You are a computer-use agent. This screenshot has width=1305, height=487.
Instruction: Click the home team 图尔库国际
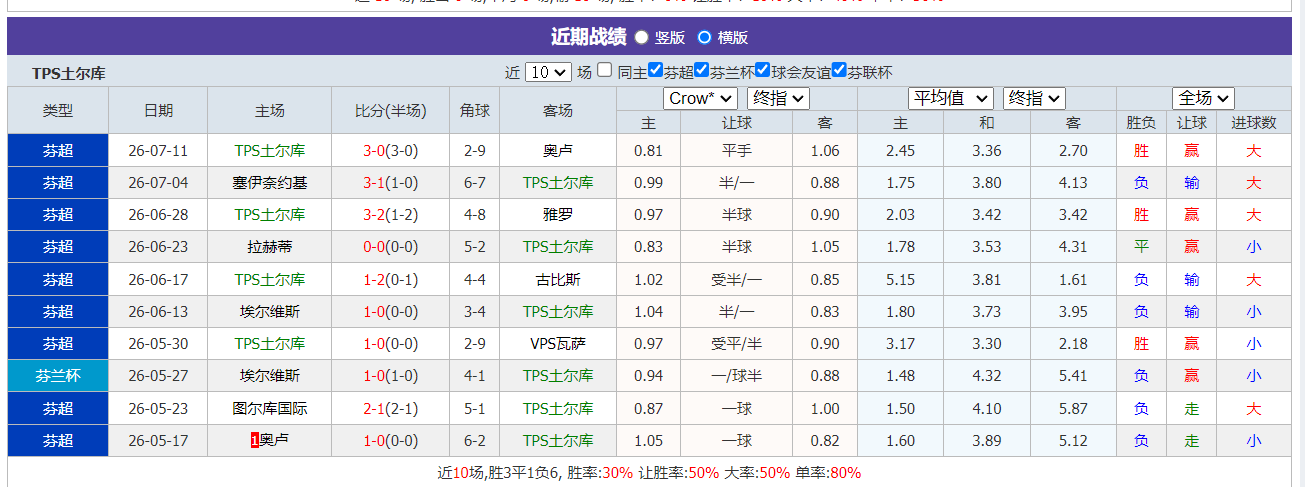(270, 409)
